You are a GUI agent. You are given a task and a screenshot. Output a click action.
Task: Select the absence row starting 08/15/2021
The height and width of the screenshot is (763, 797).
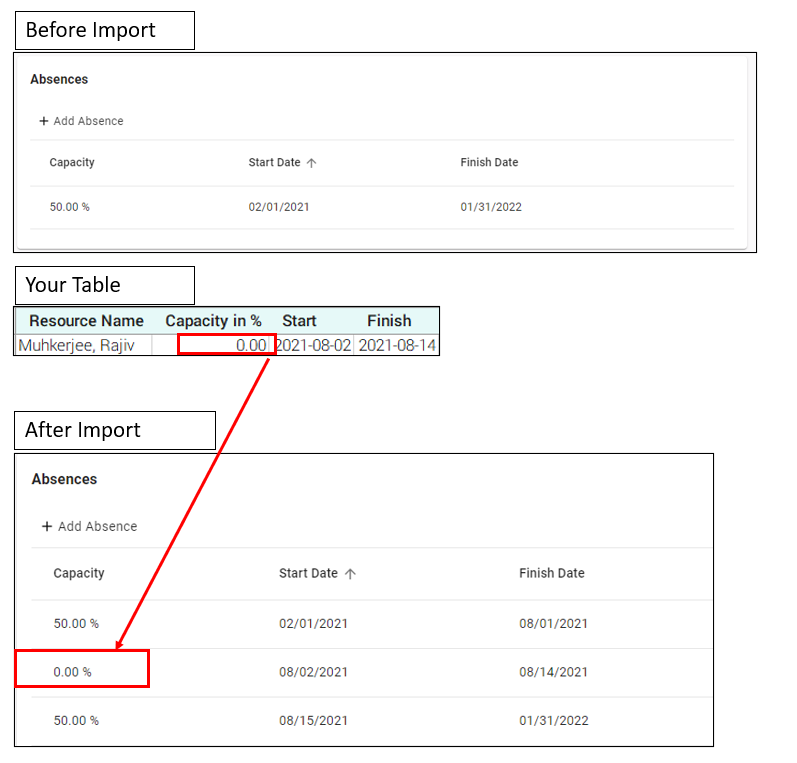pyautogui.click(x=371, y=720)
